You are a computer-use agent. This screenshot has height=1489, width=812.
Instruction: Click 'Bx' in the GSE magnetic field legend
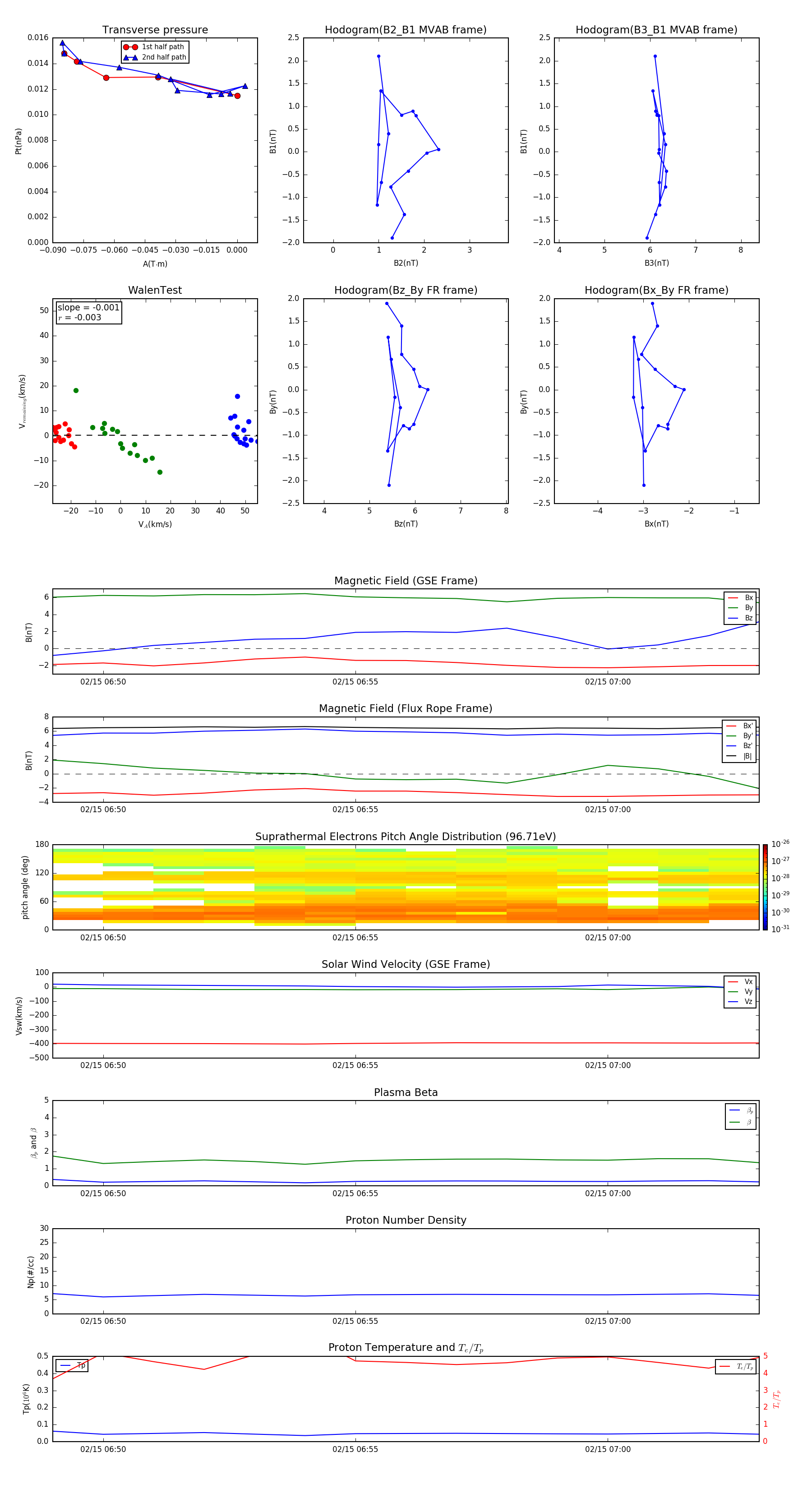(x=748, y=598)
